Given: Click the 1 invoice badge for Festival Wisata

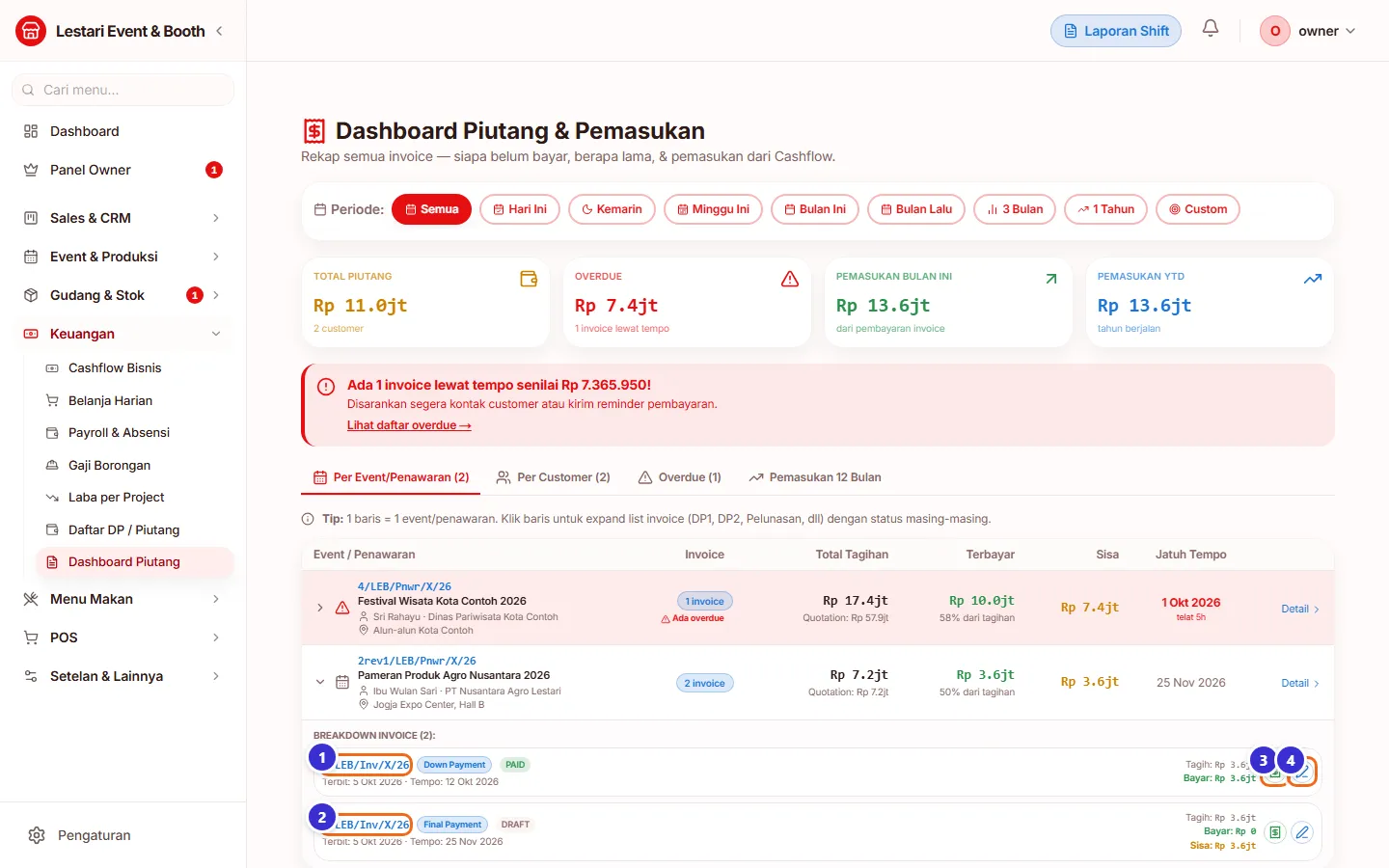Looking at the screenshot, I should pos(705,601).
